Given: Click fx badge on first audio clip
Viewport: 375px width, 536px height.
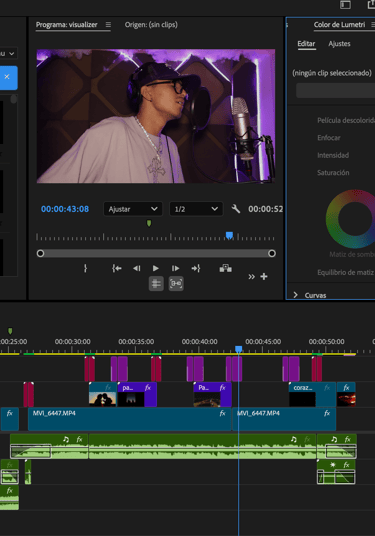Looking at the screenshot, I should (x=80, y=439).
